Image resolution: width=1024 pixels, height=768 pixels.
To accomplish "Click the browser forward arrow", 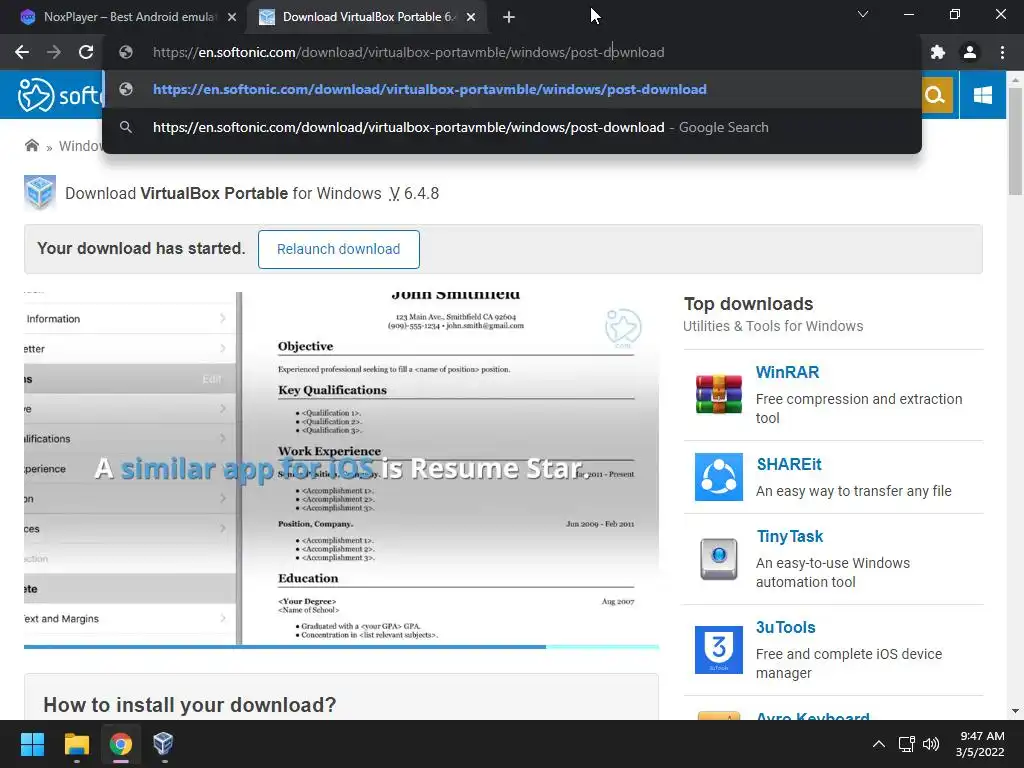I will [x=54, y=52].
